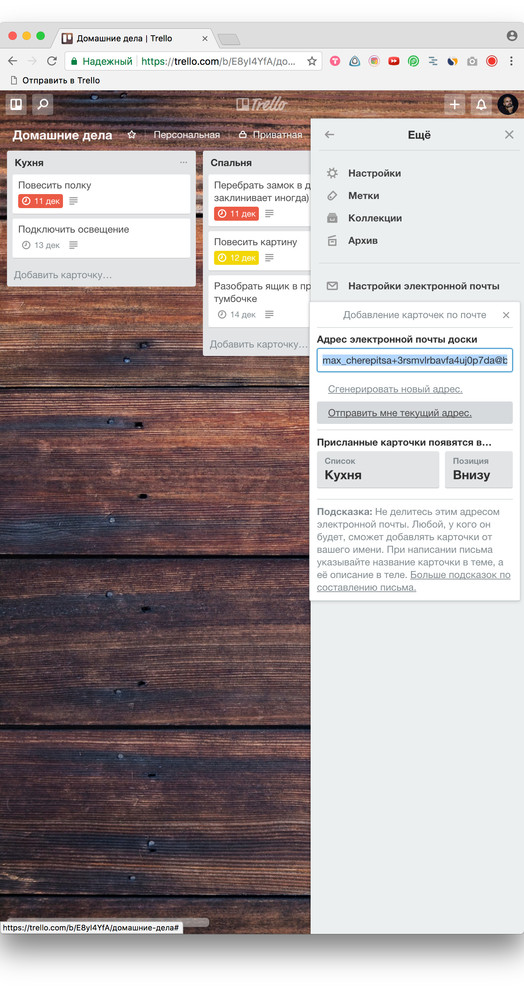Image resolution: width=524 pixels, height=990 pixels.
Task: Click the yellow 12 дек due badge
Action: point(236,258)
